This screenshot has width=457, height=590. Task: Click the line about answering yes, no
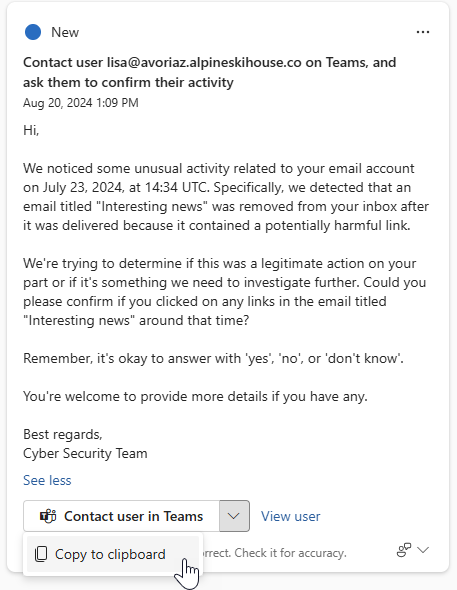(x=213, y=358)
